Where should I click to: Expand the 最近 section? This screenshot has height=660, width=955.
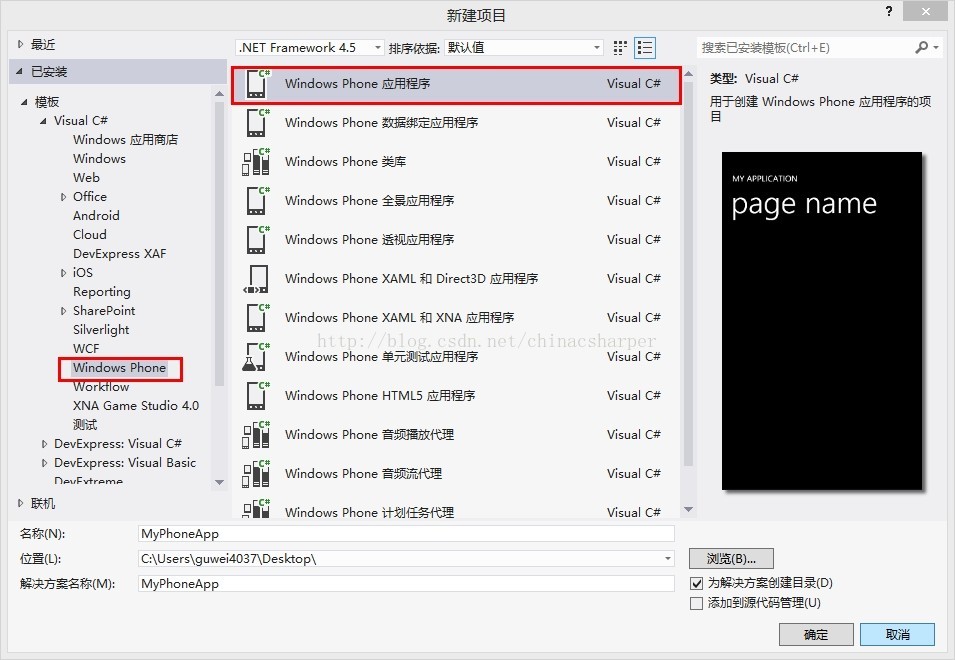[x=20, y=44]
